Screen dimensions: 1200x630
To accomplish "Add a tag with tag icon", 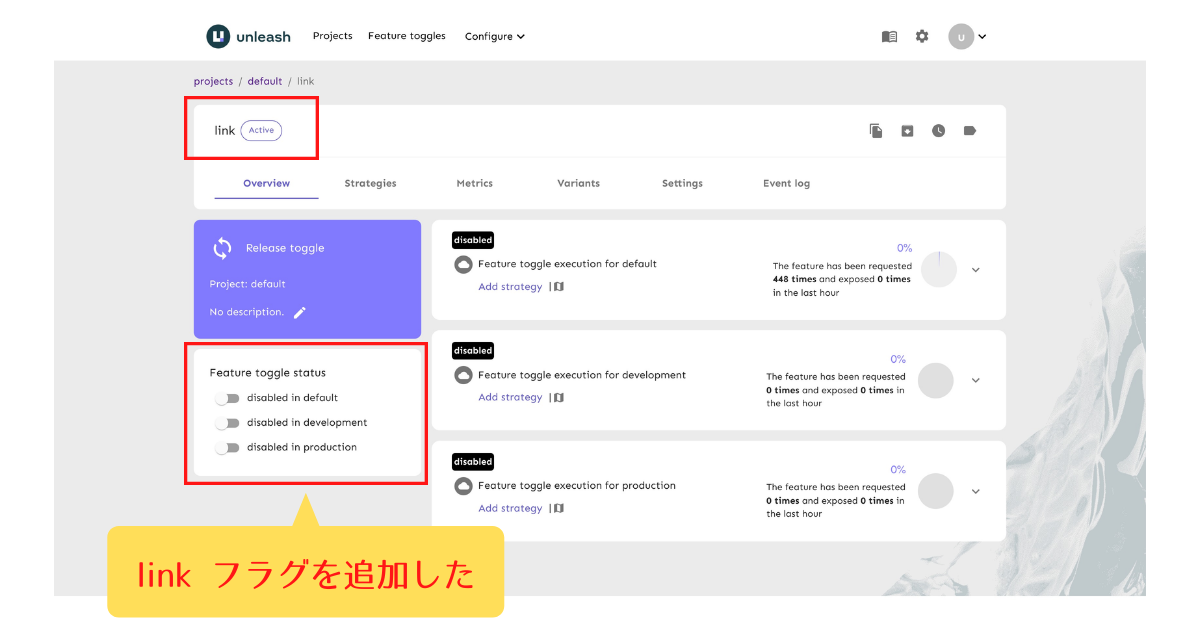I will (969, 131).
